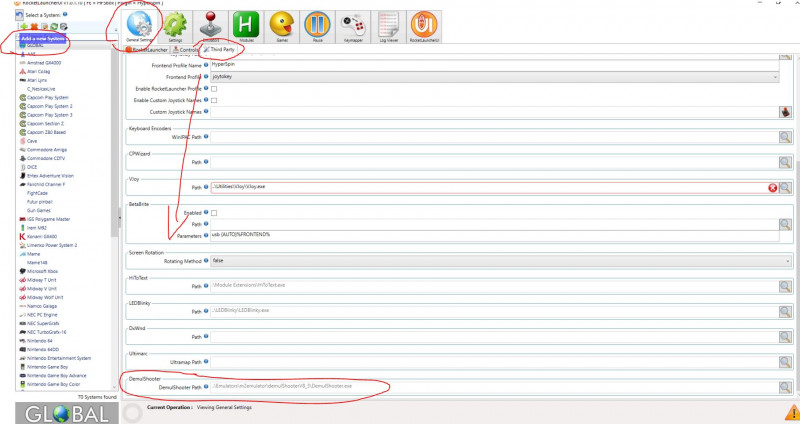Select Amstrad GX4000 in system list

coord(44,63)
